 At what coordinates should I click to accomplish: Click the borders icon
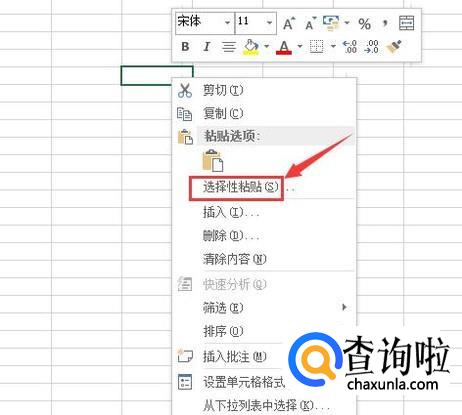point(317,47)
